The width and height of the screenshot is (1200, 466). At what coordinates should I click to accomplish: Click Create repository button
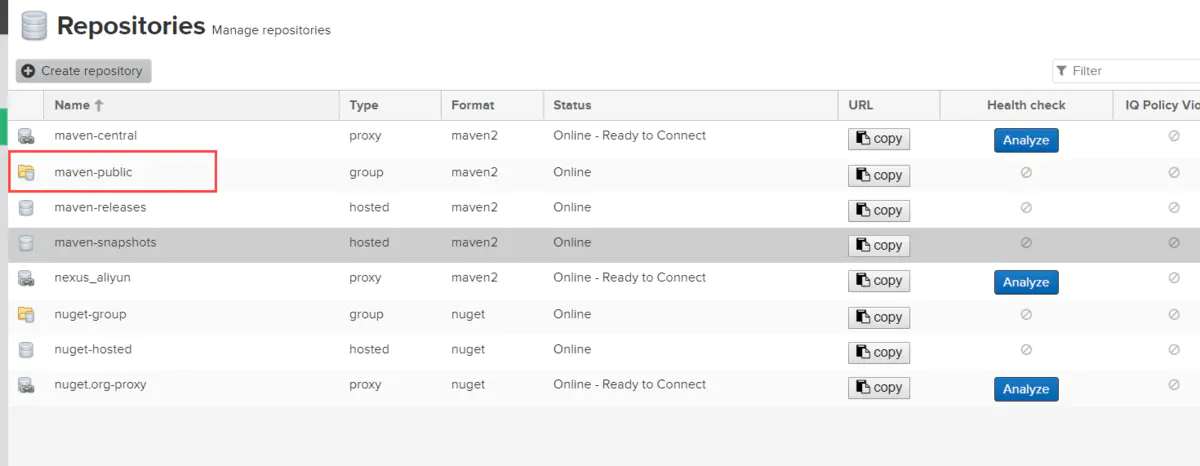tap(84, 71)
